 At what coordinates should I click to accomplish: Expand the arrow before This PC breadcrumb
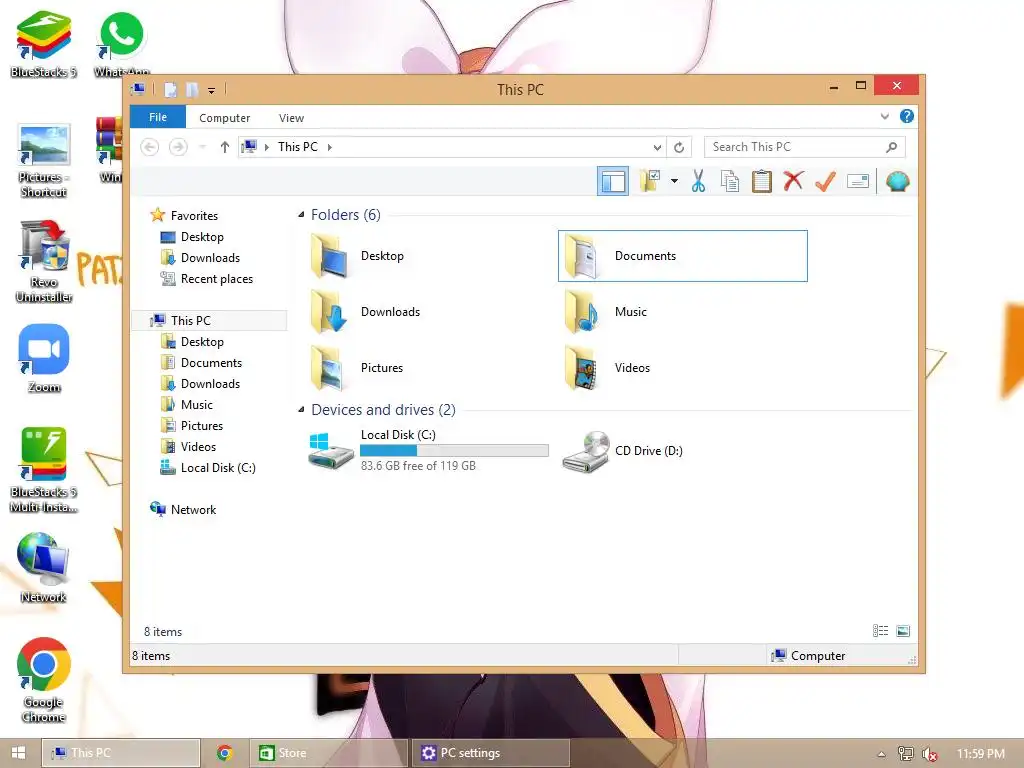click(x=266, y=147)
